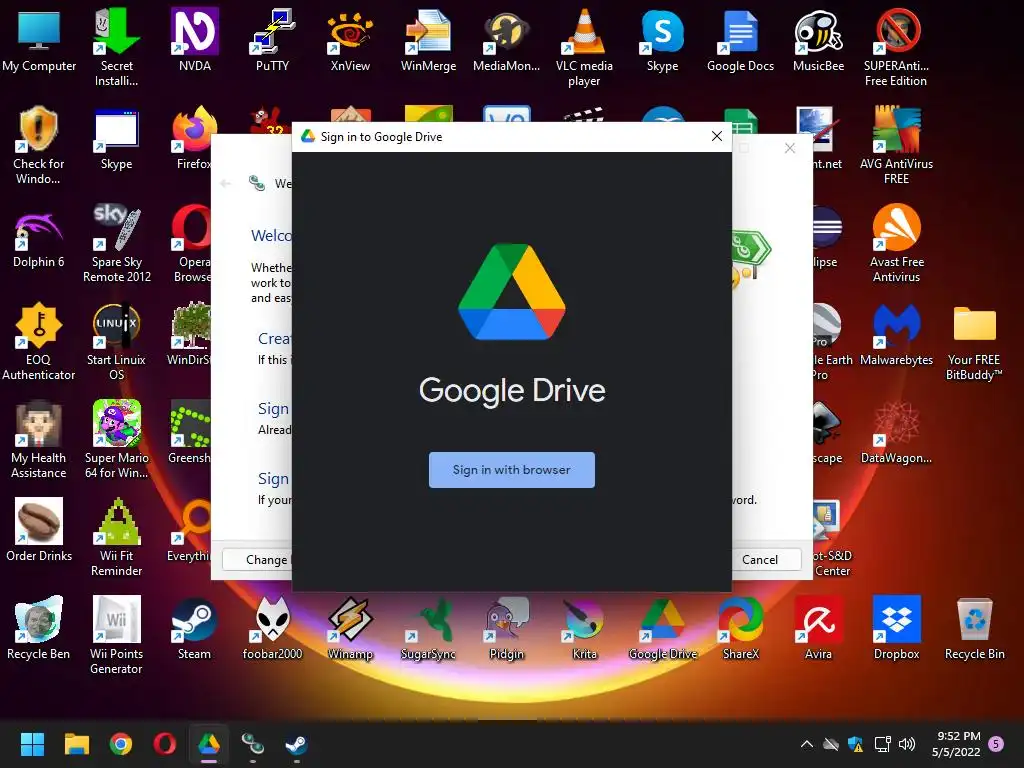The width and height of the screenshot is (1024, 768).
Task: Open SUPERAnti... Free Edition desktop icon
Action: coord(896,47)
